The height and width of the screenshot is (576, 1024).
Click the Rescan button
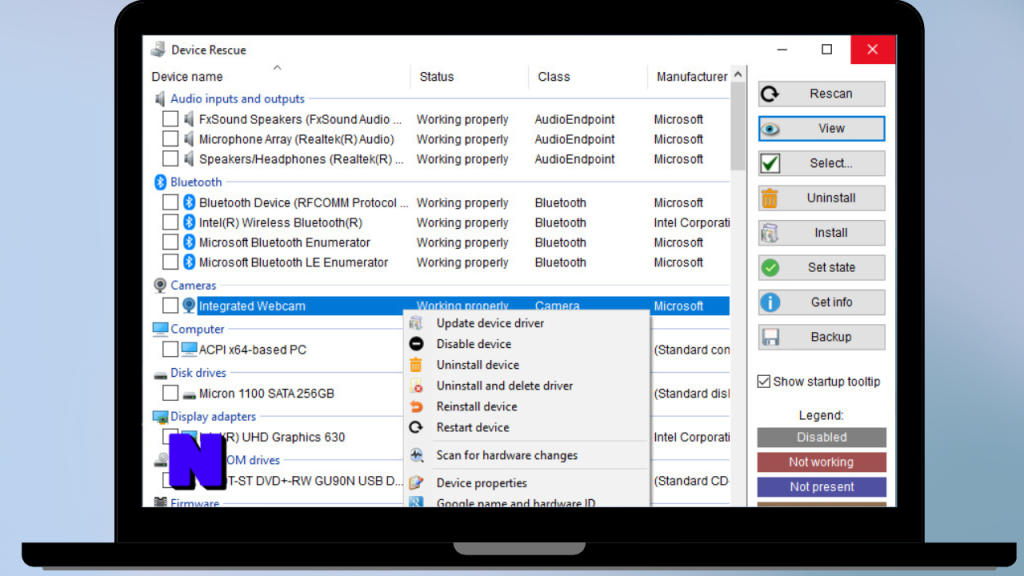(x=822, y=94)
